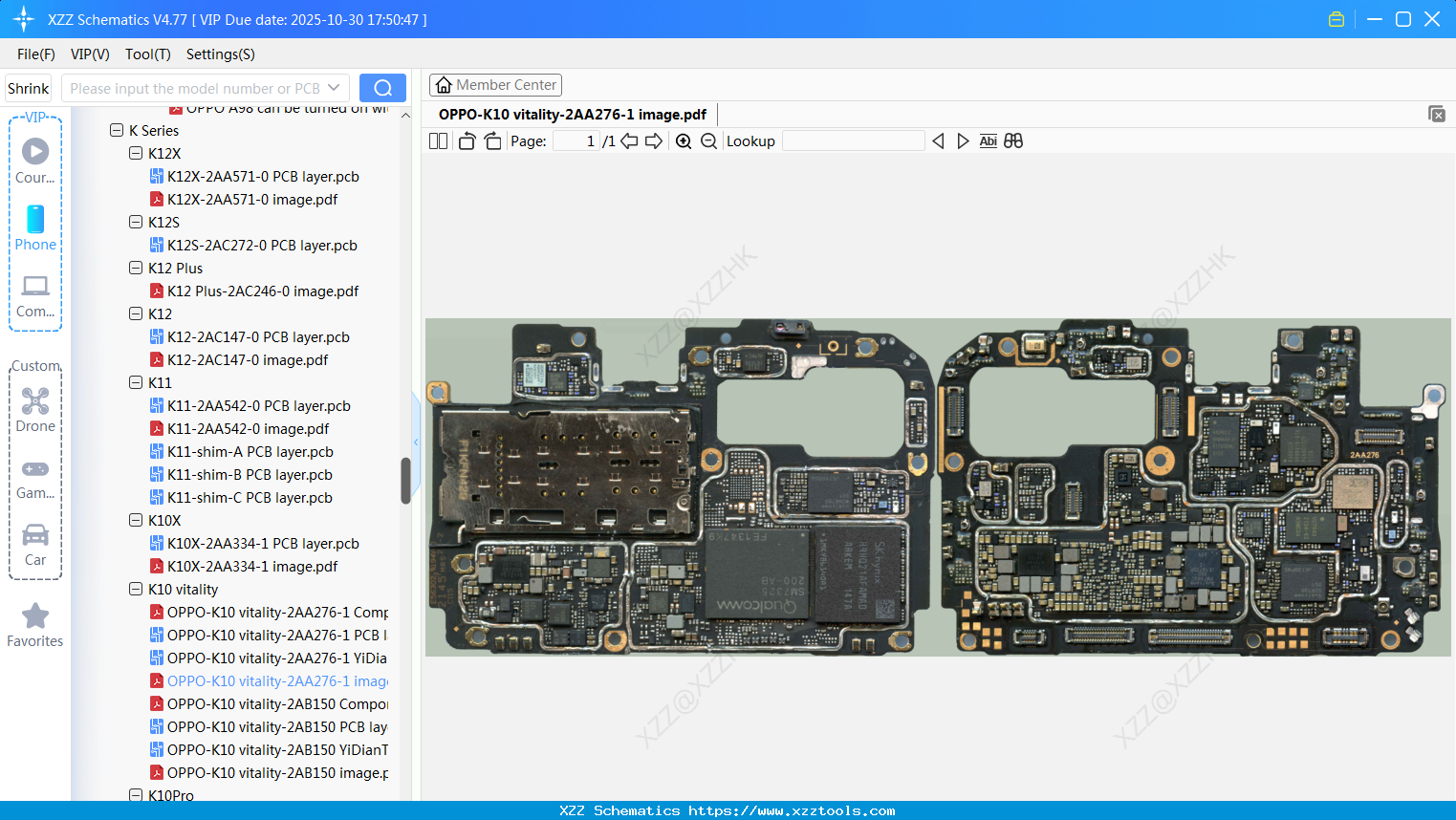Toggle the two-page layout view icon
The height and width of the screenshot is (820, 1456).
point(438,141)
